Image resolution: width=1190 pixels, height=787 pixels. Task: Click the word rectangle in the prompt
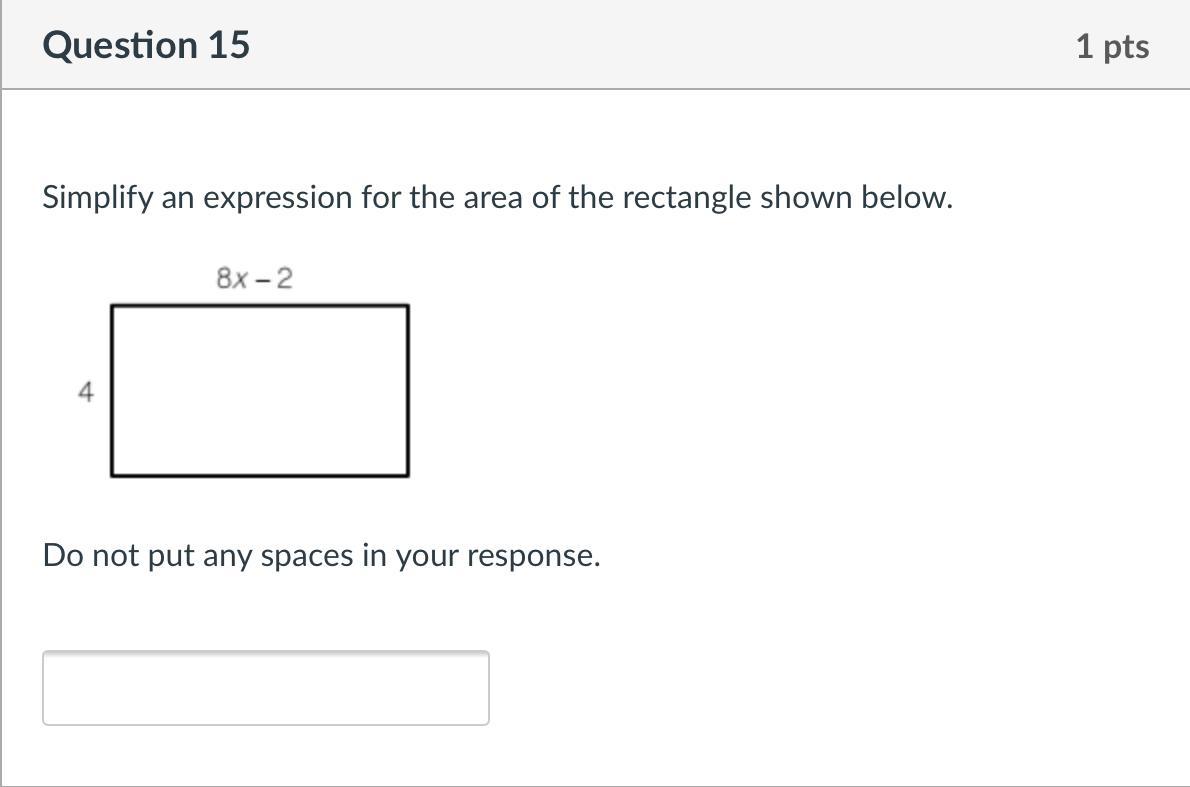click(687, 198)
